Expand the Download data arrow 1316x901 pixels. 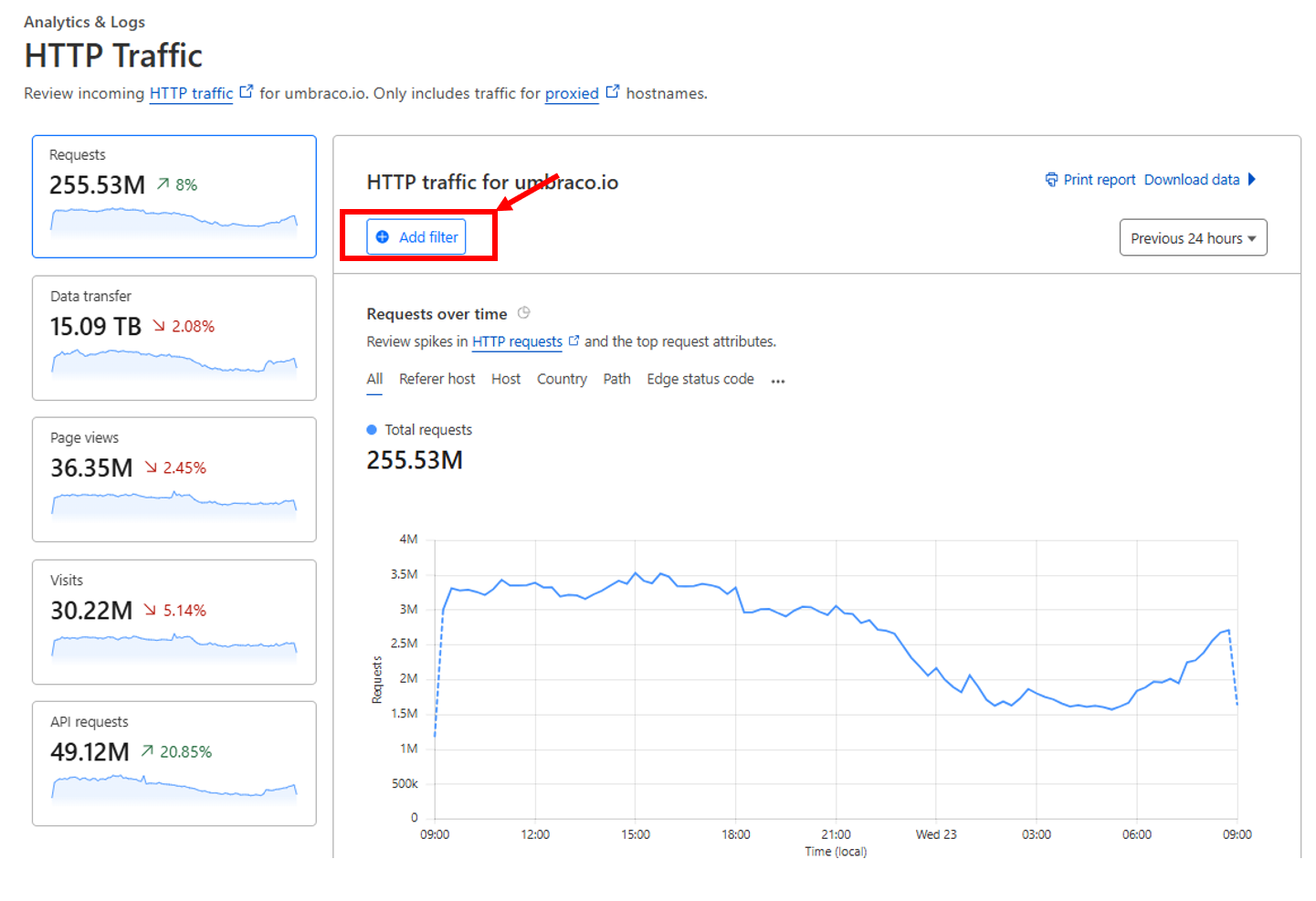click(1252, 180)
